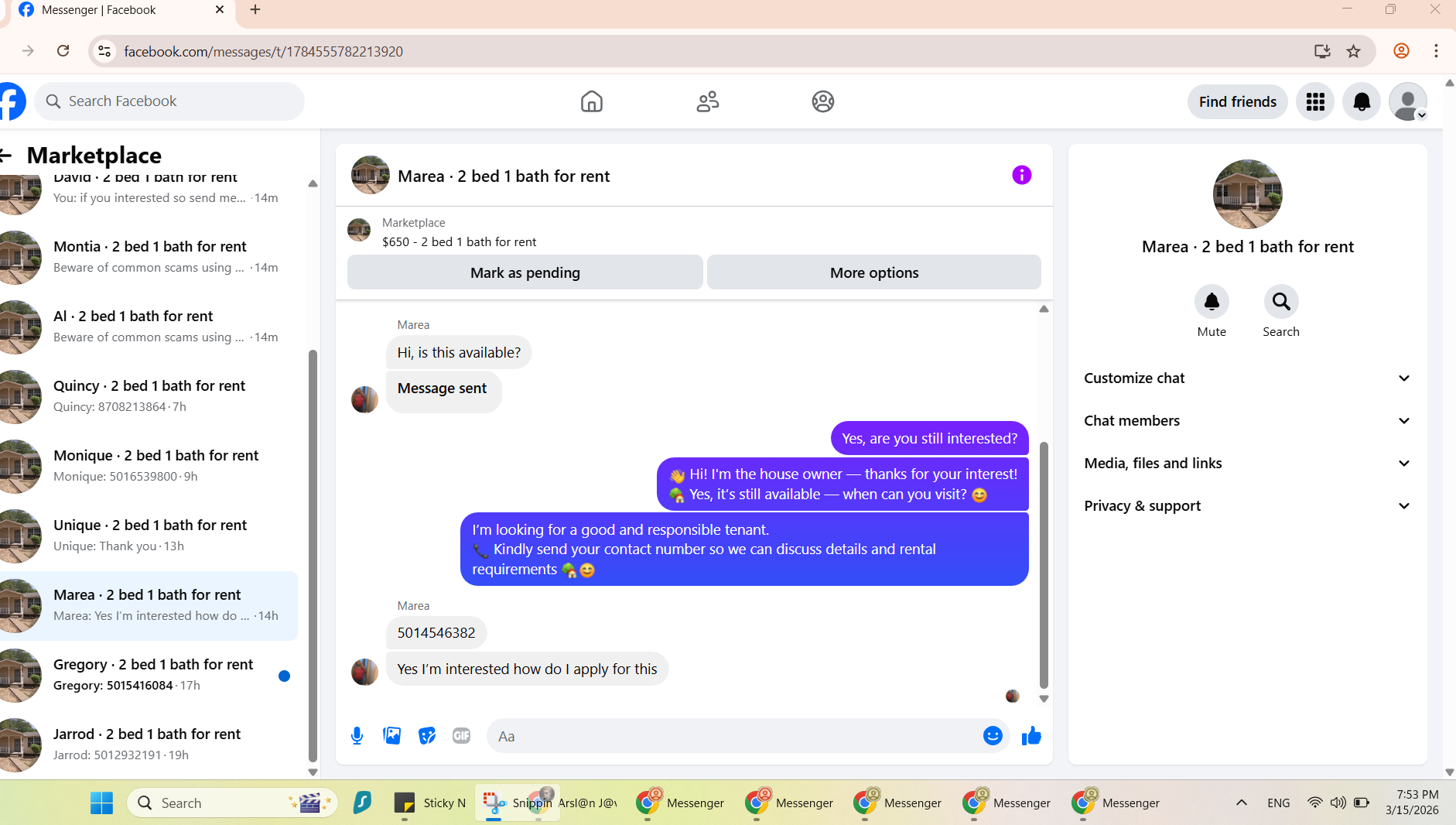Image resolution: width=1456 pixels, height=825 pixels.
Task: Open Snipping Tool from the taskbar
Action: [517, 803]
